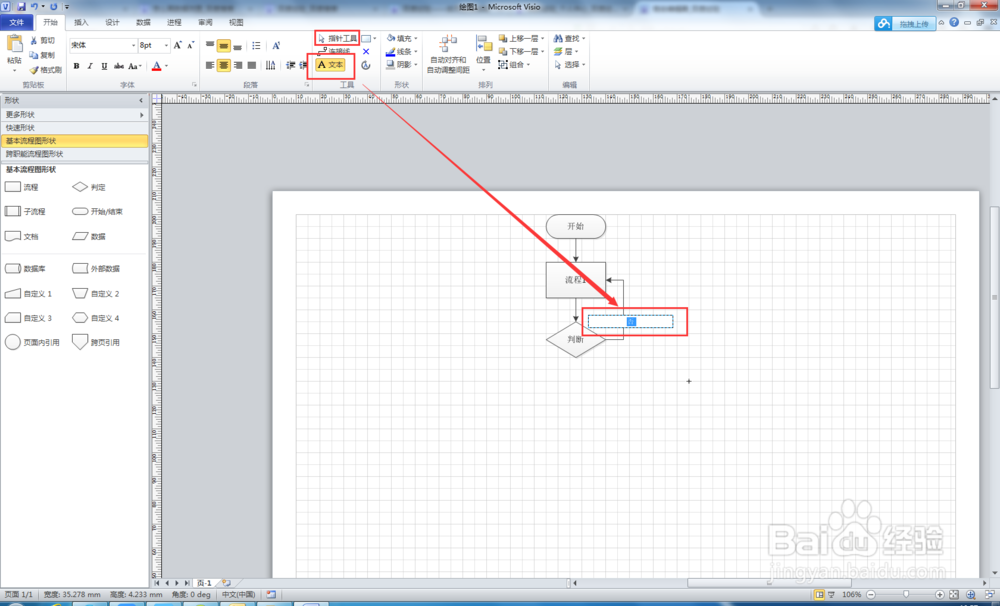
Task: Toggle Strikethrough formatting
Action: 119,66
